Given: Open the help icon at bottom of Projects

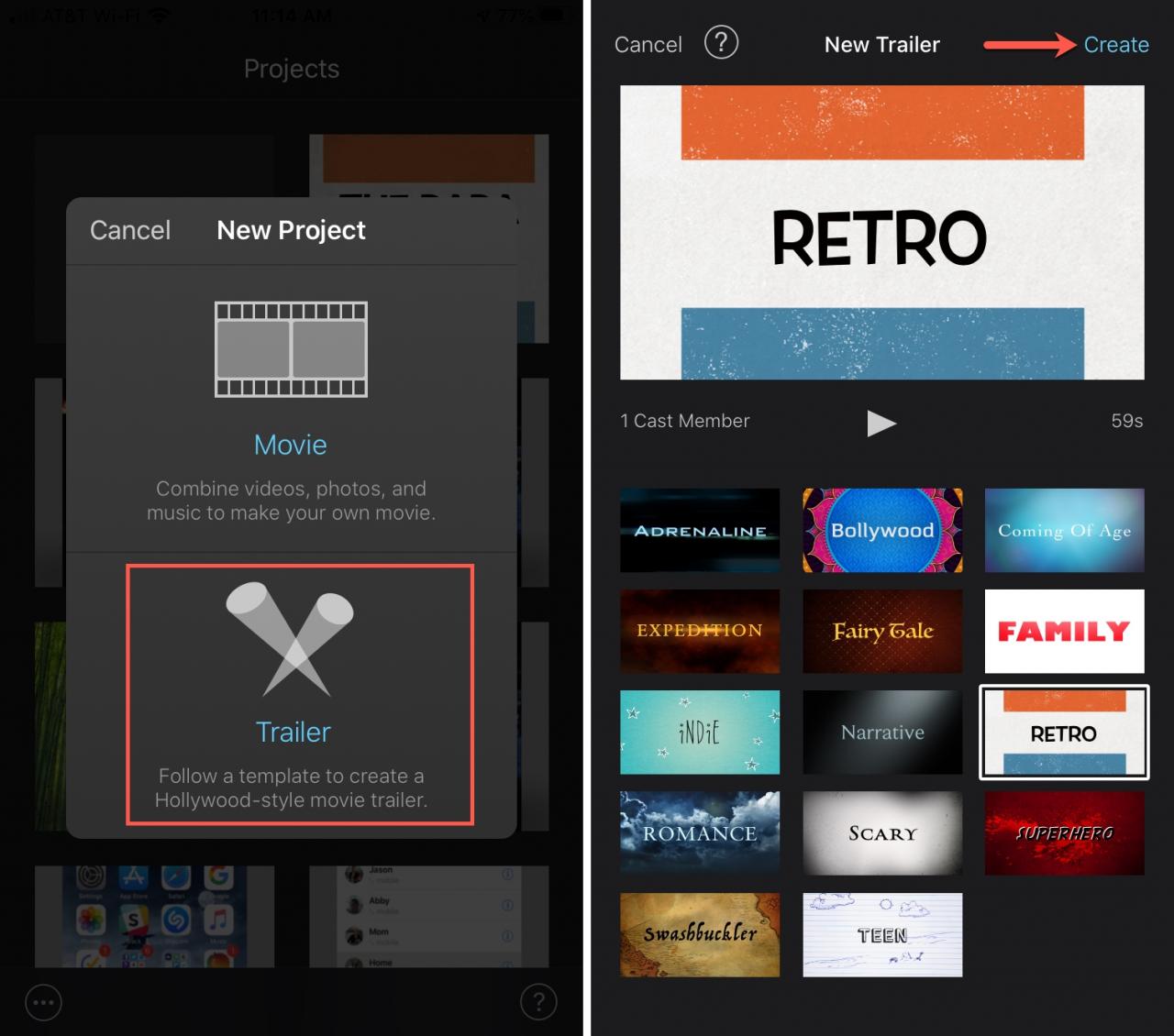Looking at the screenshot, I should [538, 1002].
